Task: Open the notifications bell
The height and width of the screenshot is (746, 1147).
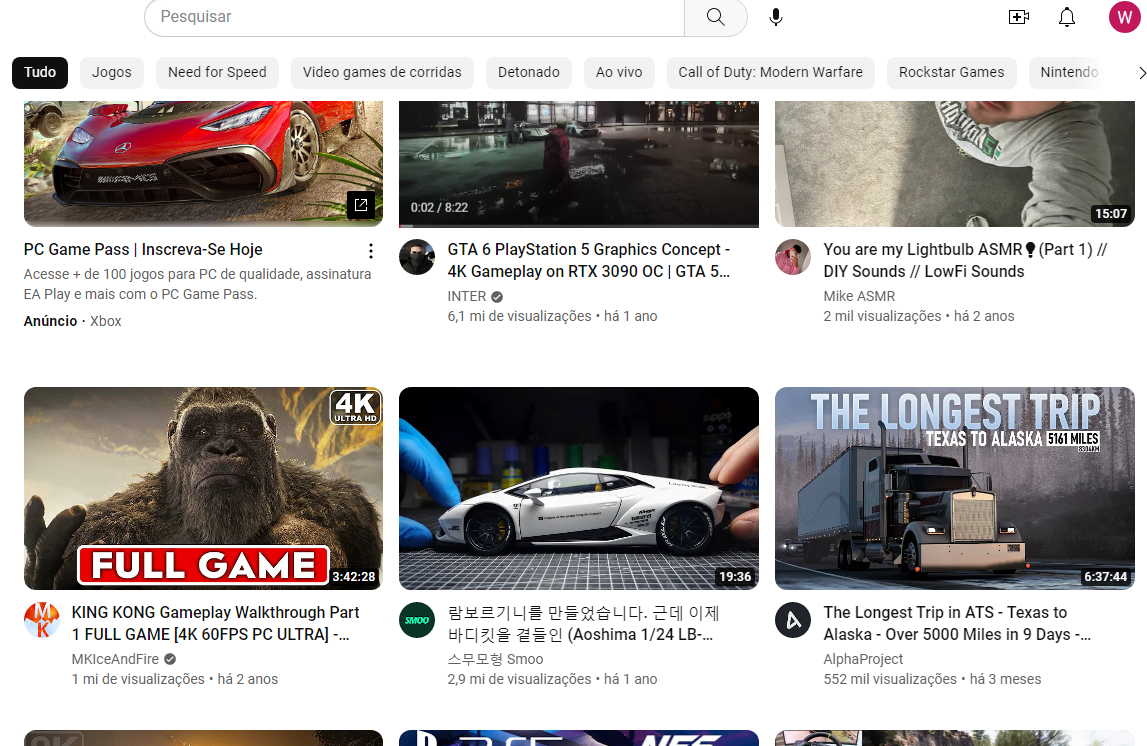Action: [1067, 17]
